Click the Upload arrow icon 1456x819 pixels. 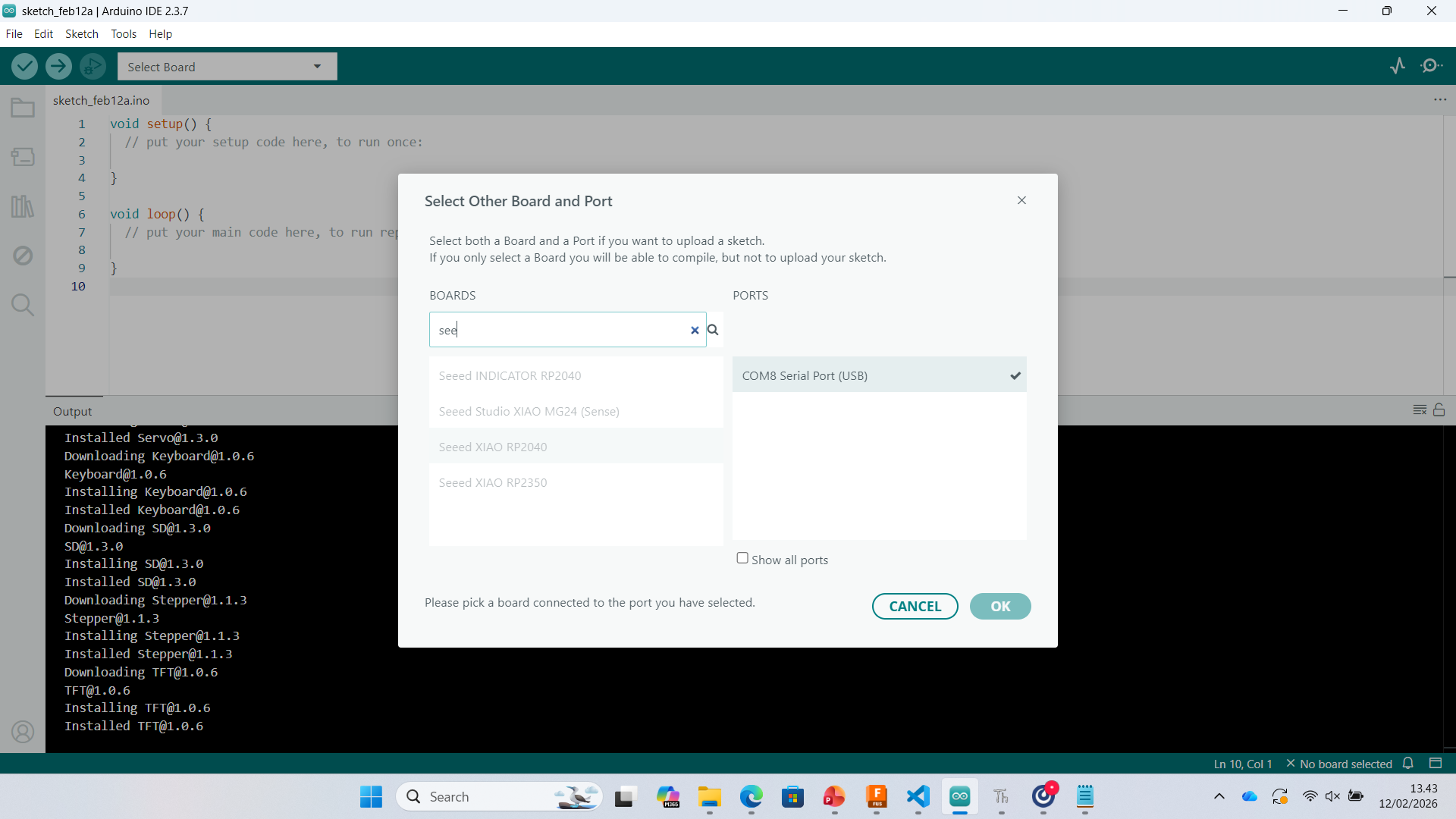coord(58,67)
